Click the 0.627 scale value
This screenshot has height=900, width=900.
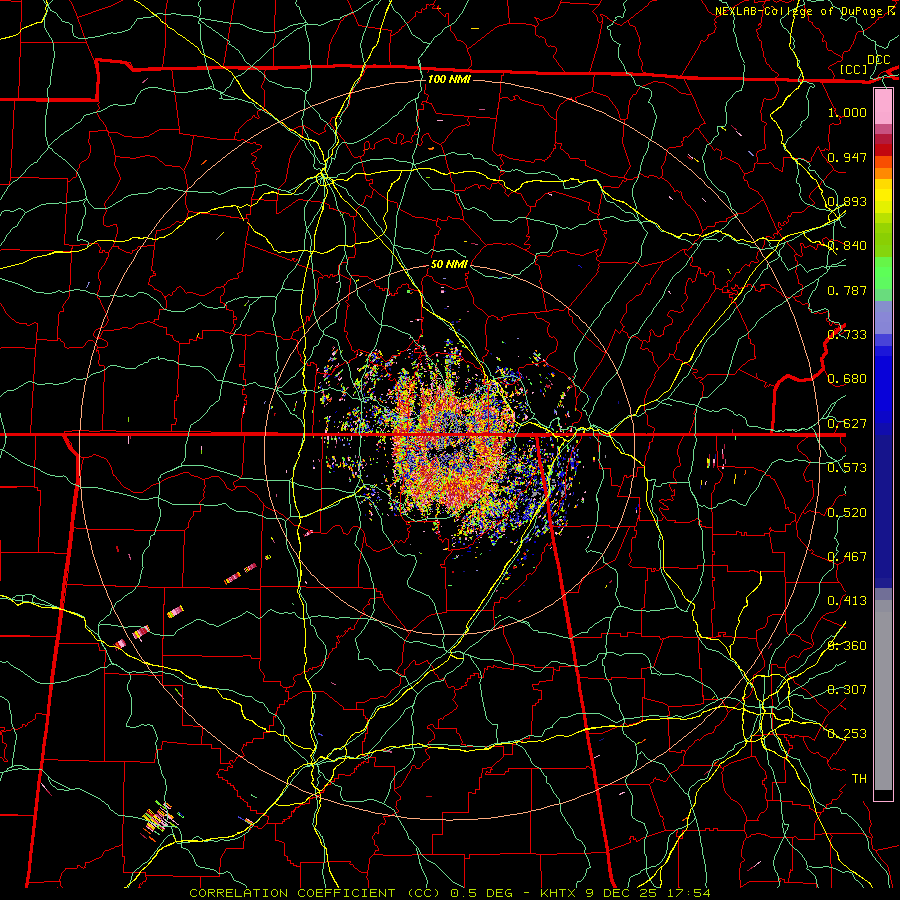847,424
